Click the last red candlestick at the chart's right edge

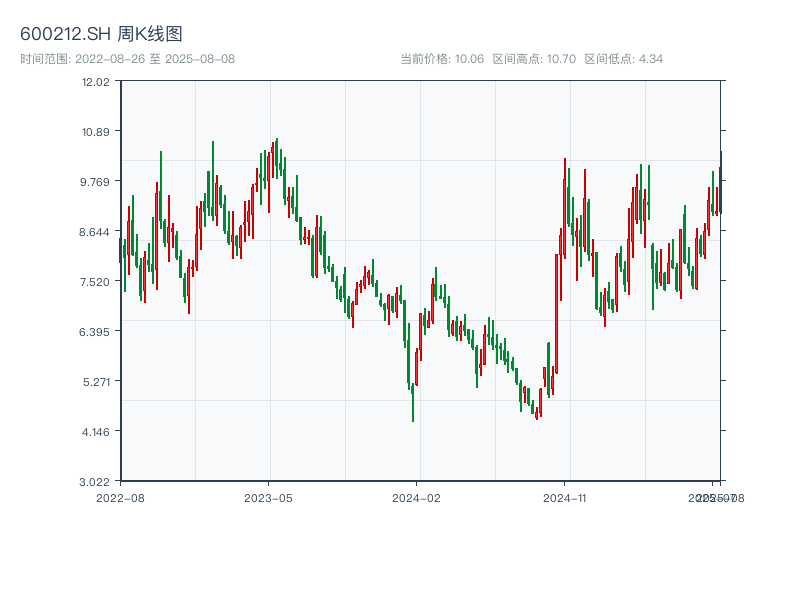pyautogui.click(x=721, y=182)
